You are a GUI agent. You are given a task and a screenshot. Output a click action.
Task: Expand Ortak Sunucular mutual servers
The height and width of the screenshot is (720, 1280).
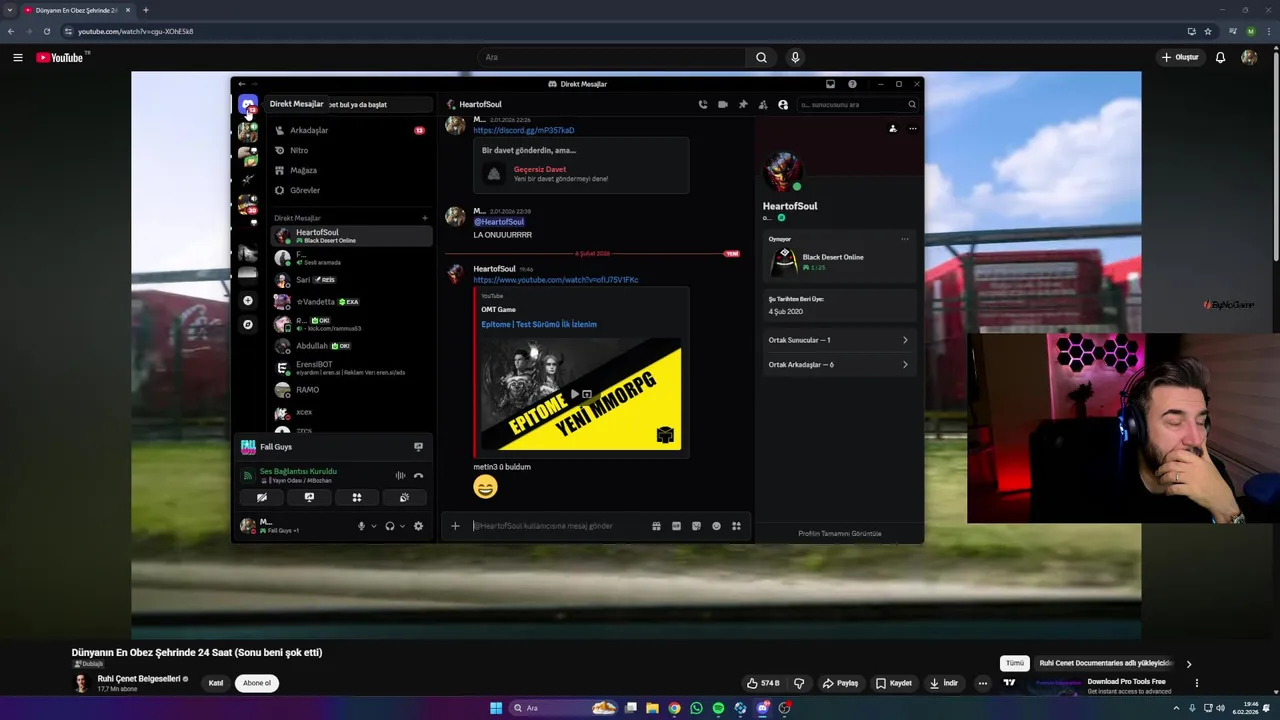point(838,340)
